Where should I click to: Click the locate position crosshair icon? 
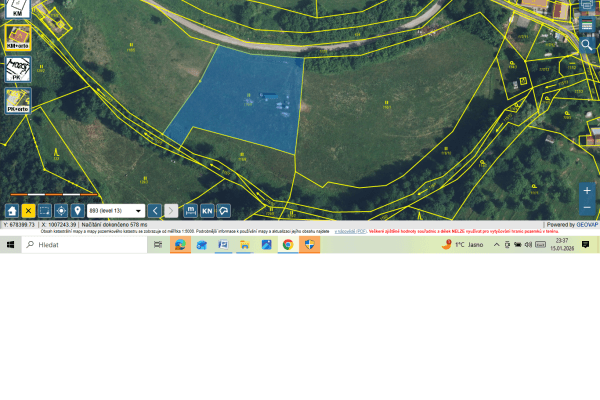(60, 211)
